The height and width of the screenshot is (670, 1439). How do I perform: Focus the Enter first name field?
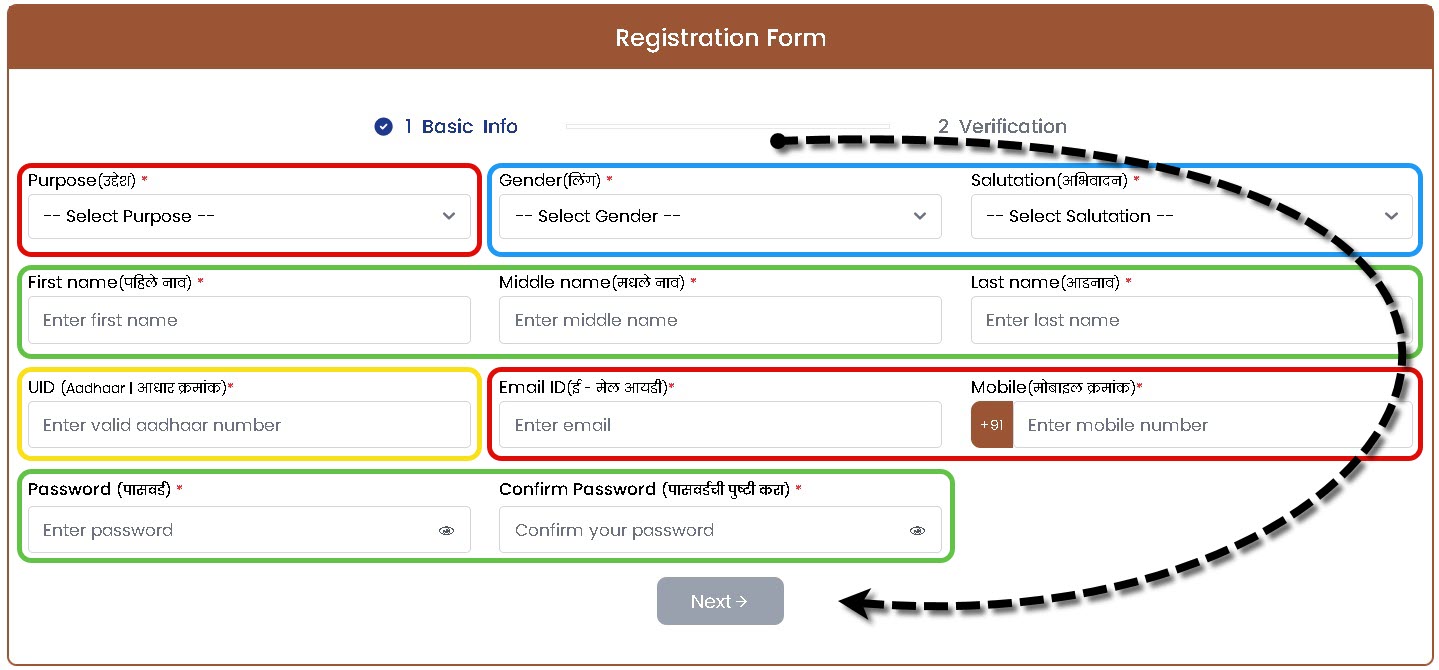tap(249, 320)
